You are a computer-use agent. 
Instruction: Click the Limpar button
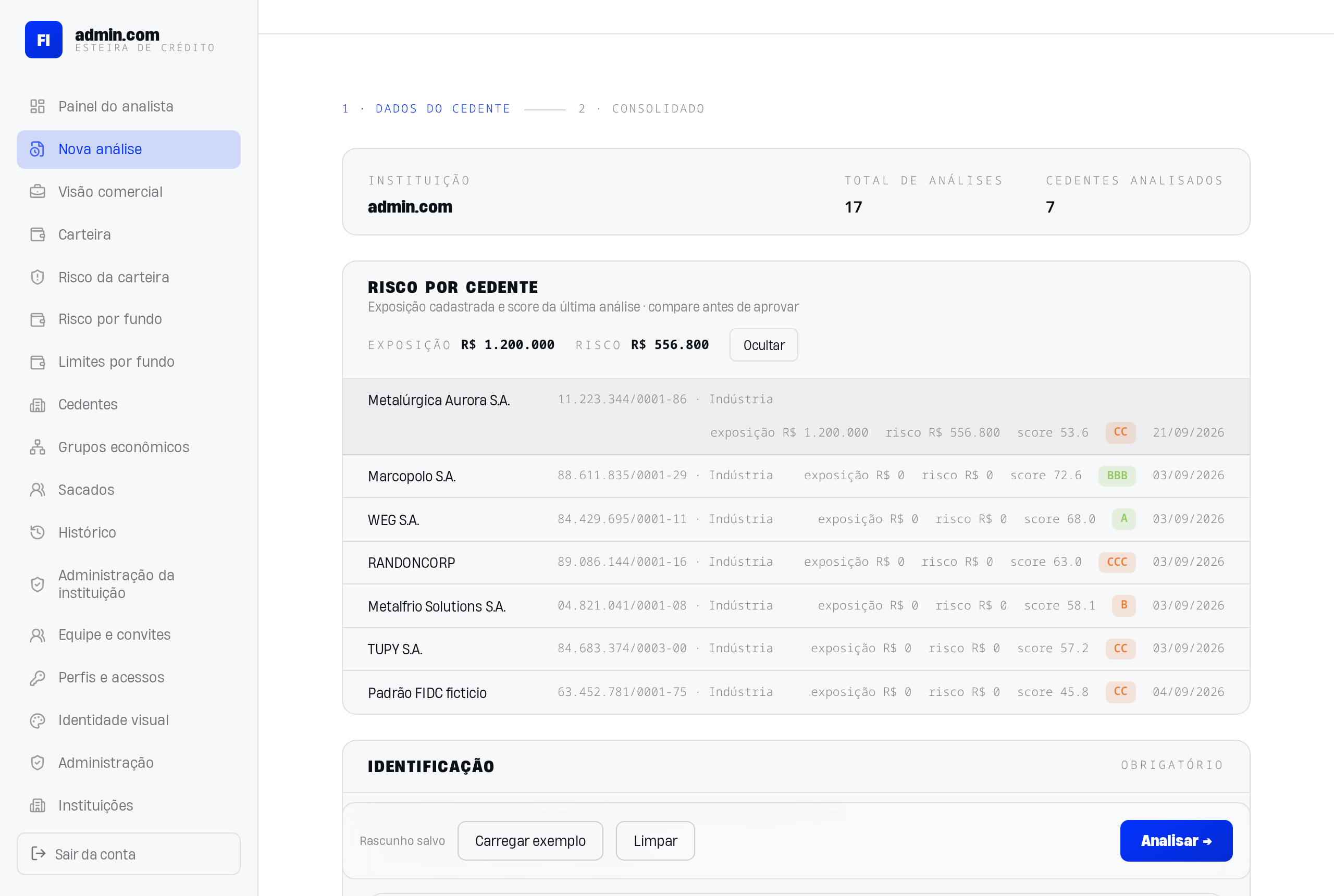(x=655, y=841)
